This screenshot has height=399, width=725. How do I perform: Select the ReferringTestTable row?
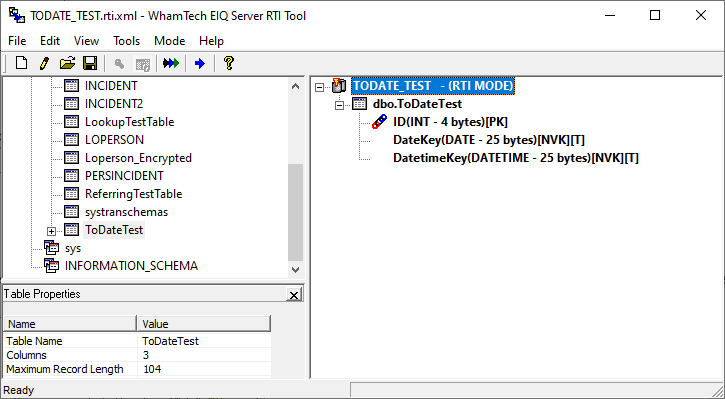134,194
